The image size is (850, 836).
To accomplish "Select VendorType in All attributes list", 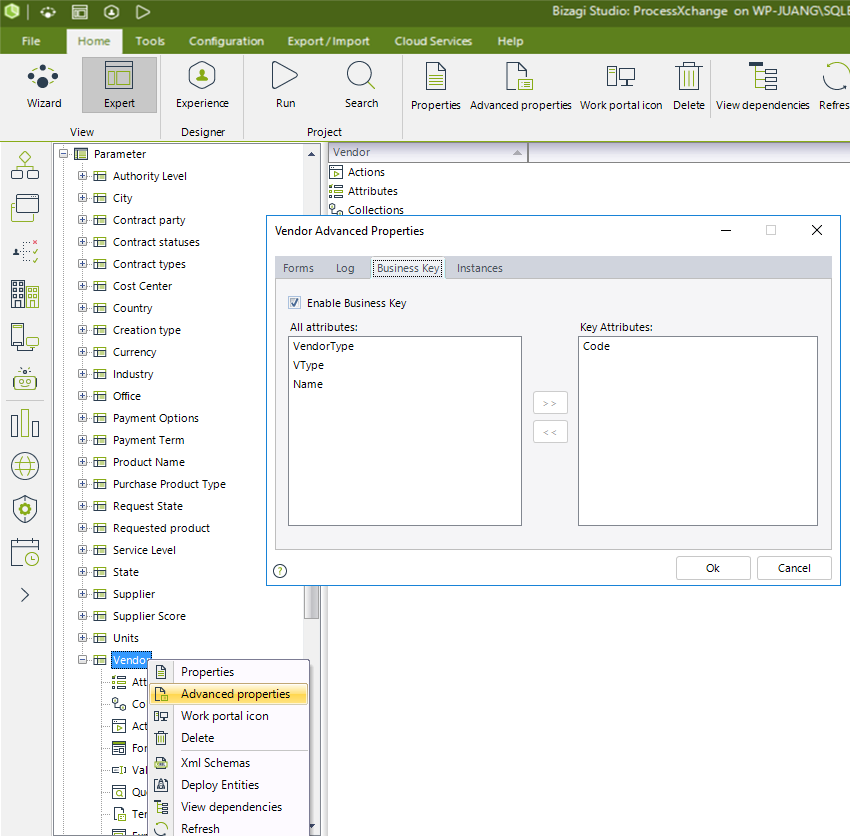I will pos(324,346).
